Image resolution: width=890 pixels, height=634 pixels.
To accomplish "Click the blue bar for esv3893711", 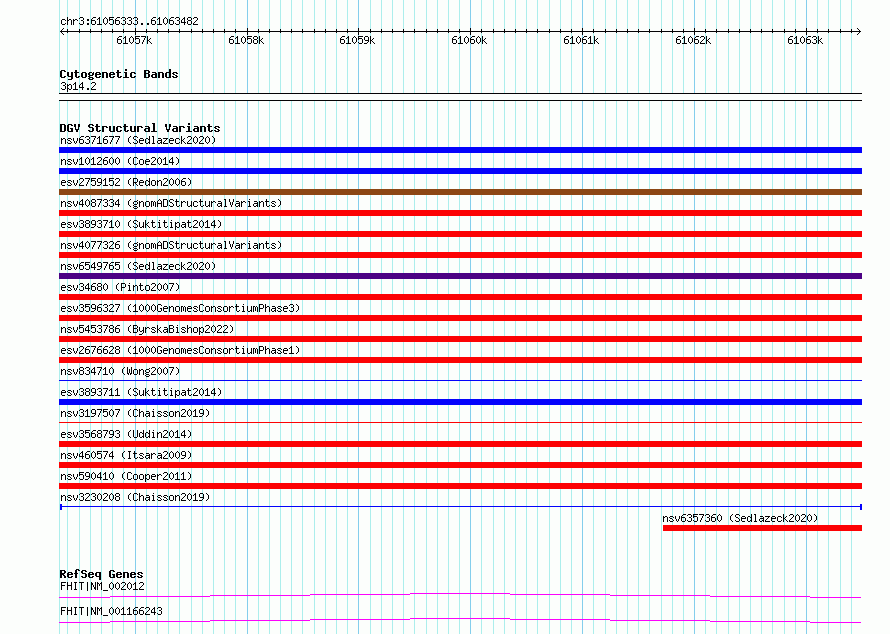I will (x=460, y=402).
